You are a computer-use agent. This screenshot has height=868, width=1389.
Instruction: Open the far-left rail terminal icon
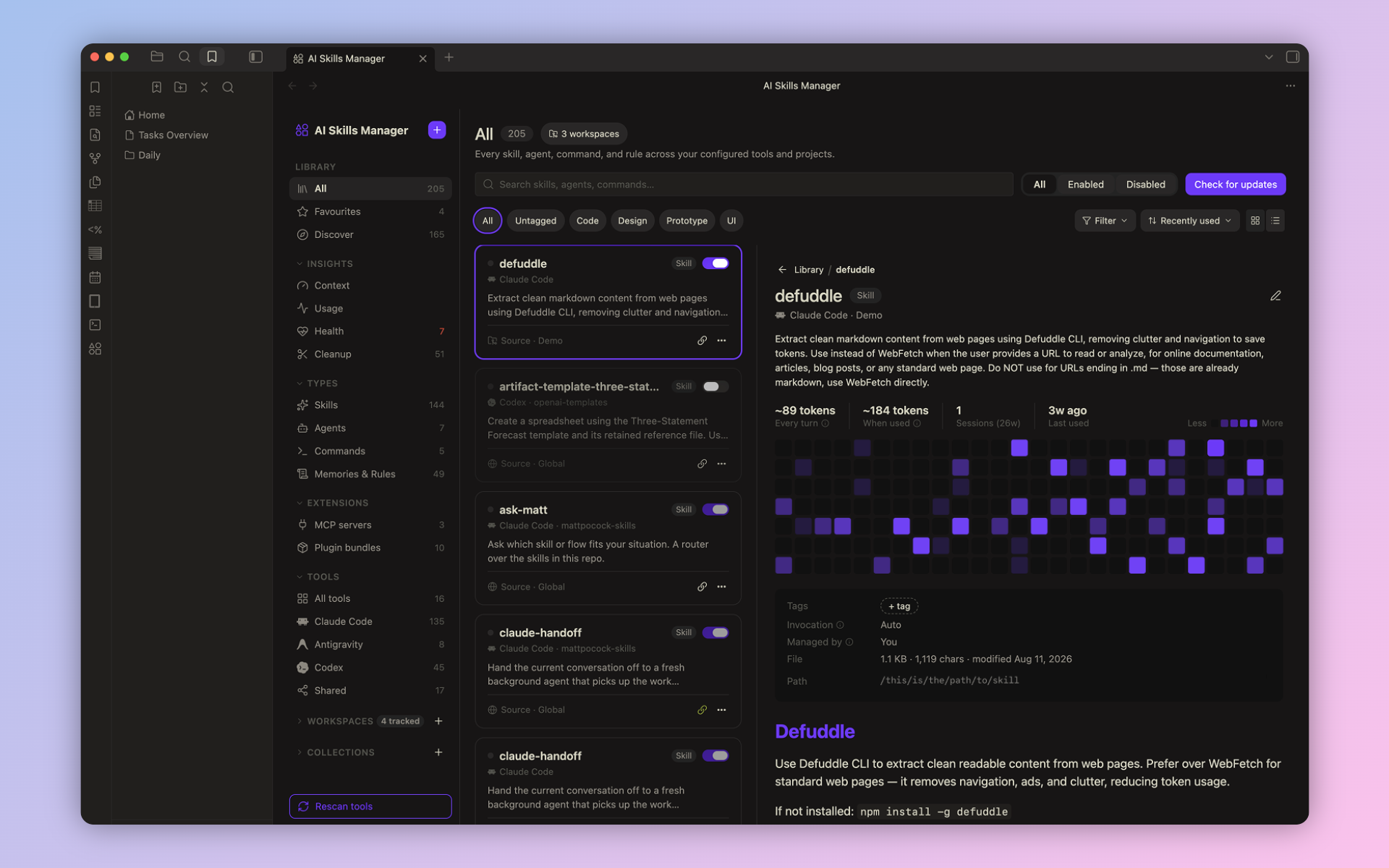pyautogui.click(x=95, y=325)
